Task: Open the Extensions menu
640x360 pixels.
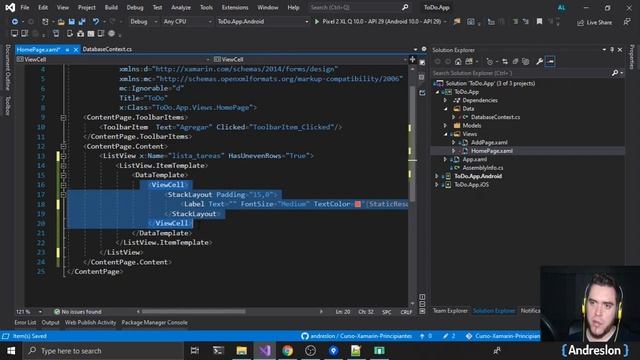Action: [235, 7]
